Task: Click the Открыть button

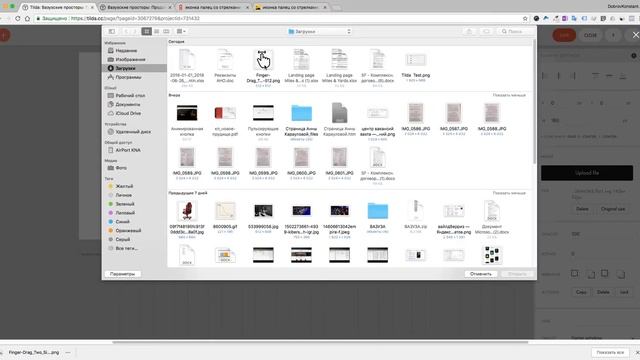Action: pyautogui.click(x=517, y=274)
